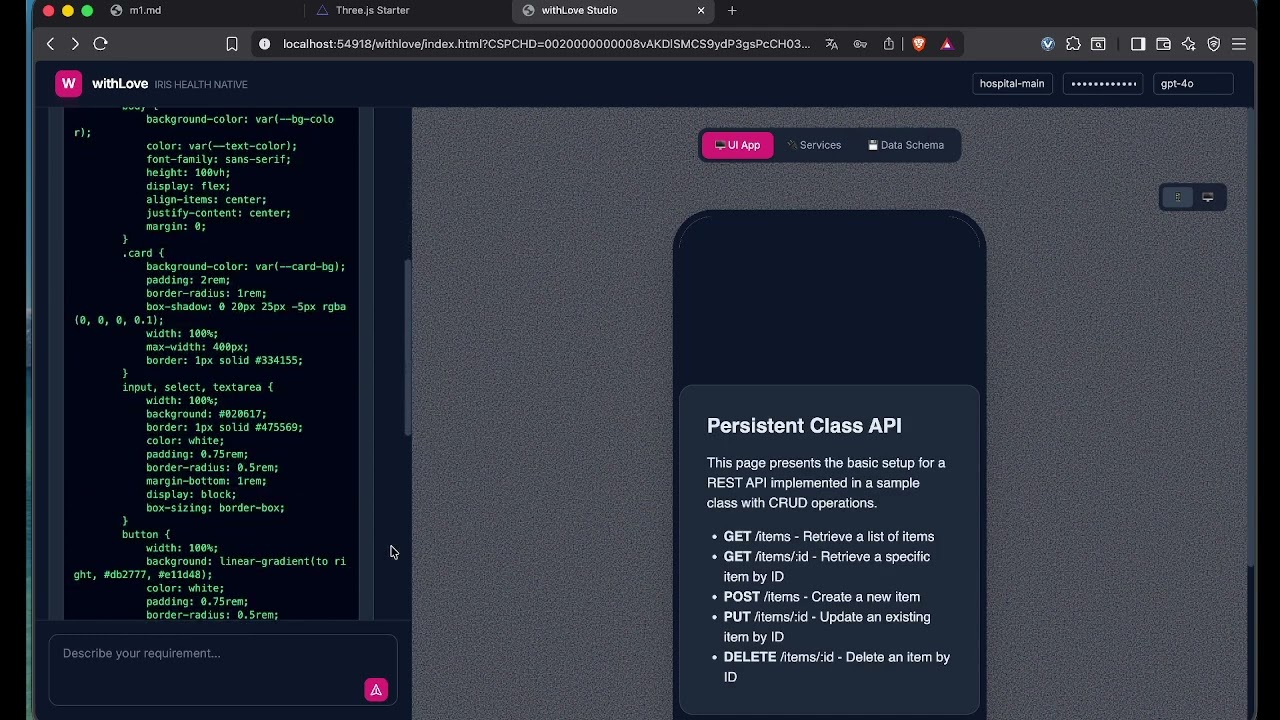Click the 'This page presents the basic setup' paragraph
Screen dimensions: 1280x720
tap(826, 483)
